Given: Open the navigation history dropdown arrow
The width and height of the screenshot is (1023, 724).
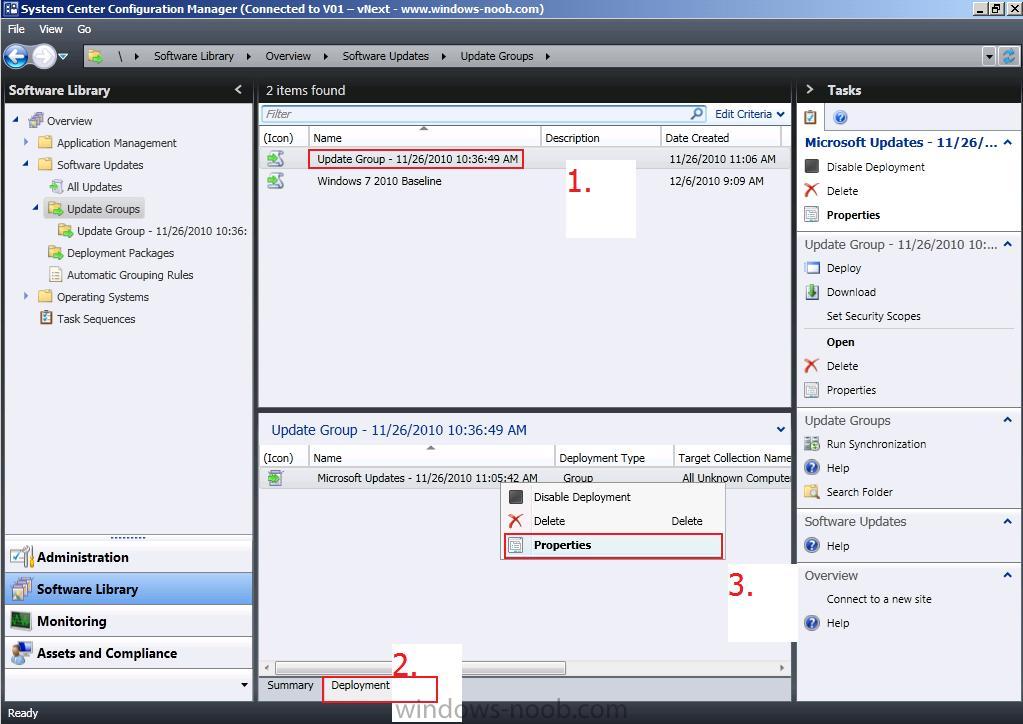Looking at the screenshot, I should [x=63, y=57].
